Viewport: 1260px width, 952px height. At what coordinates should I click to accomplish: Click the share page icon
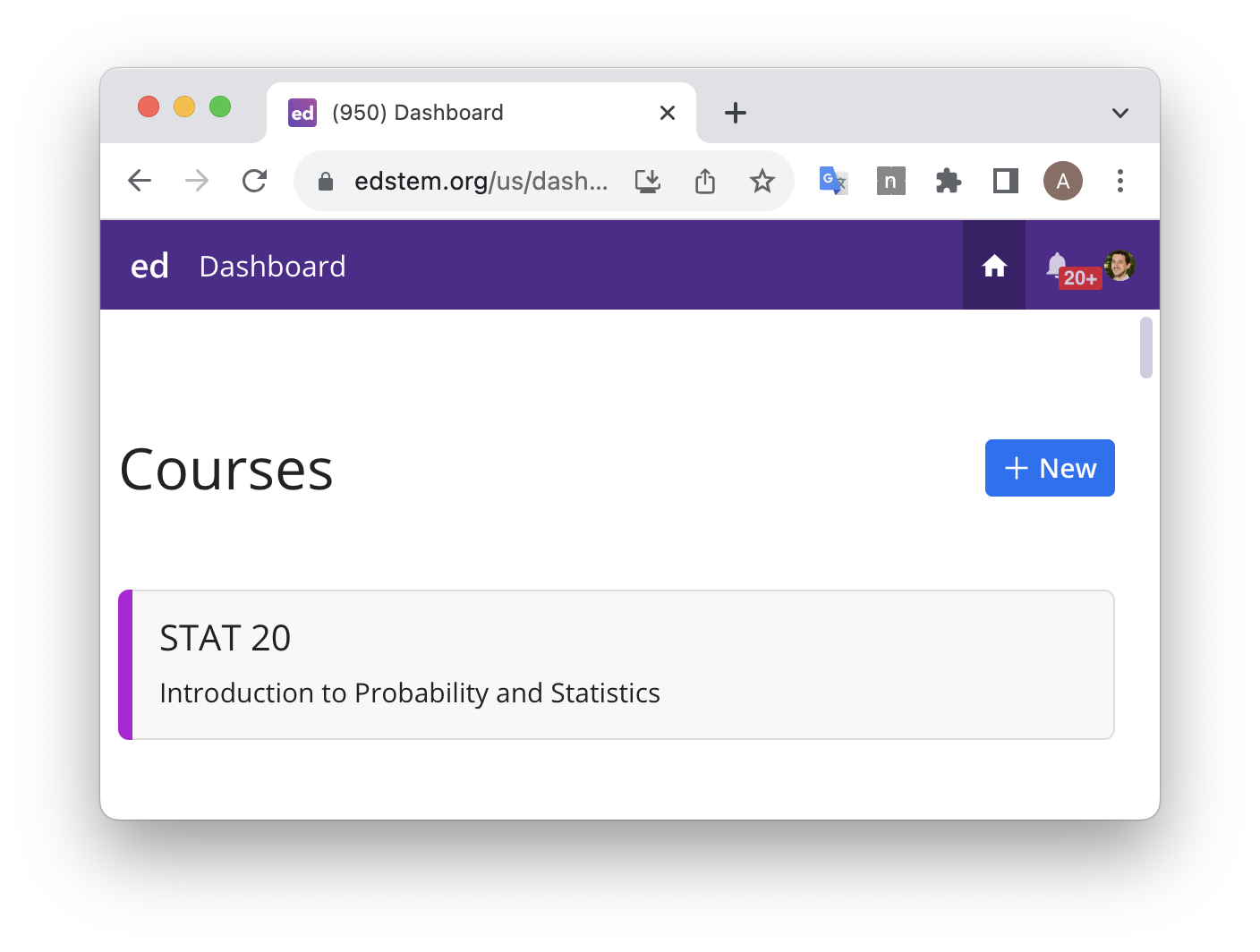[705, 182]
